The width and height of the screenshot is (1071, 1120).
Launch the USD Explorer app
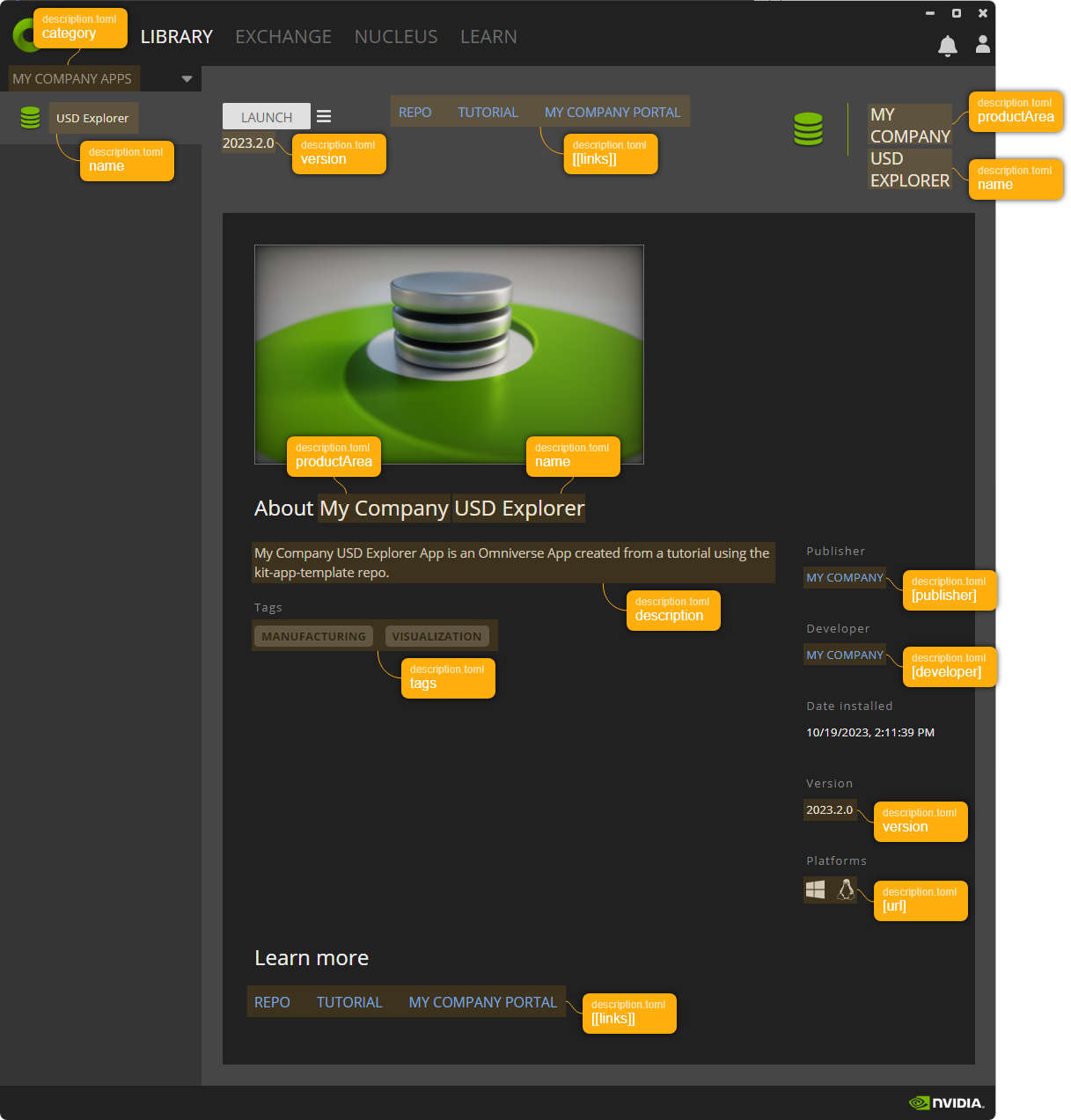pos(267,117)
